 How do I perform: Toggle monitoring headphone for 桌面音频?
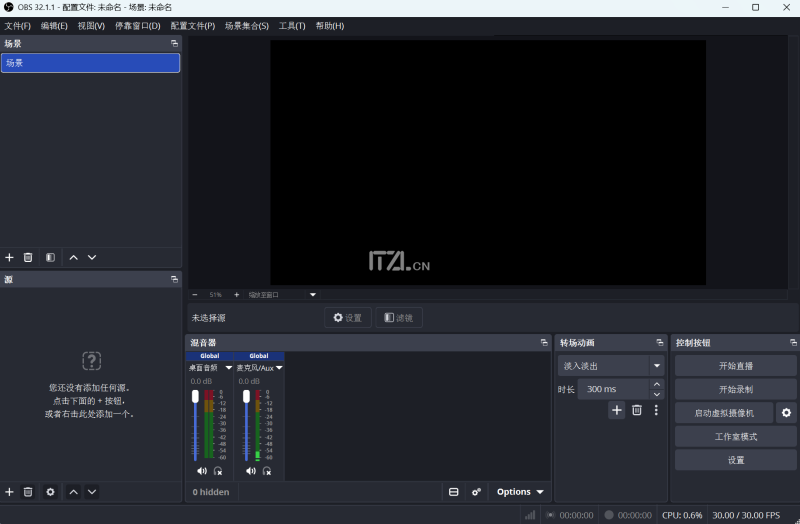(218, 471)
